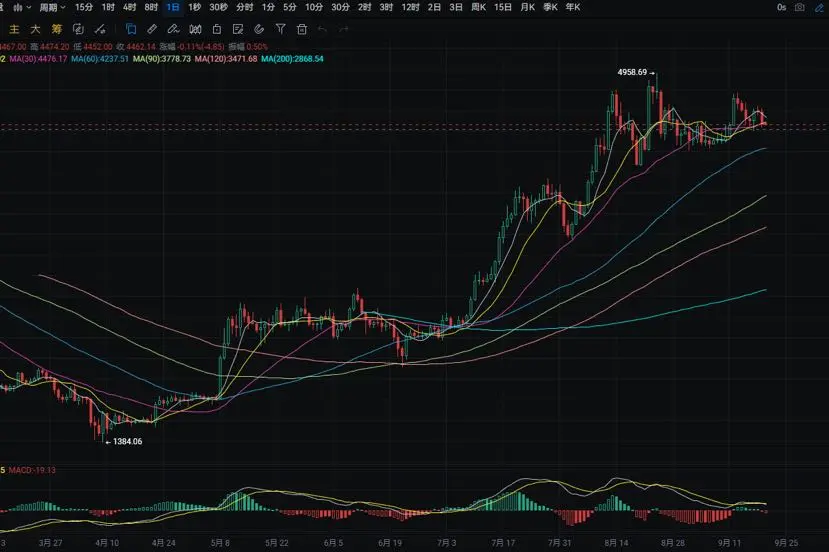Select the active 1日 timeframe

173,7
